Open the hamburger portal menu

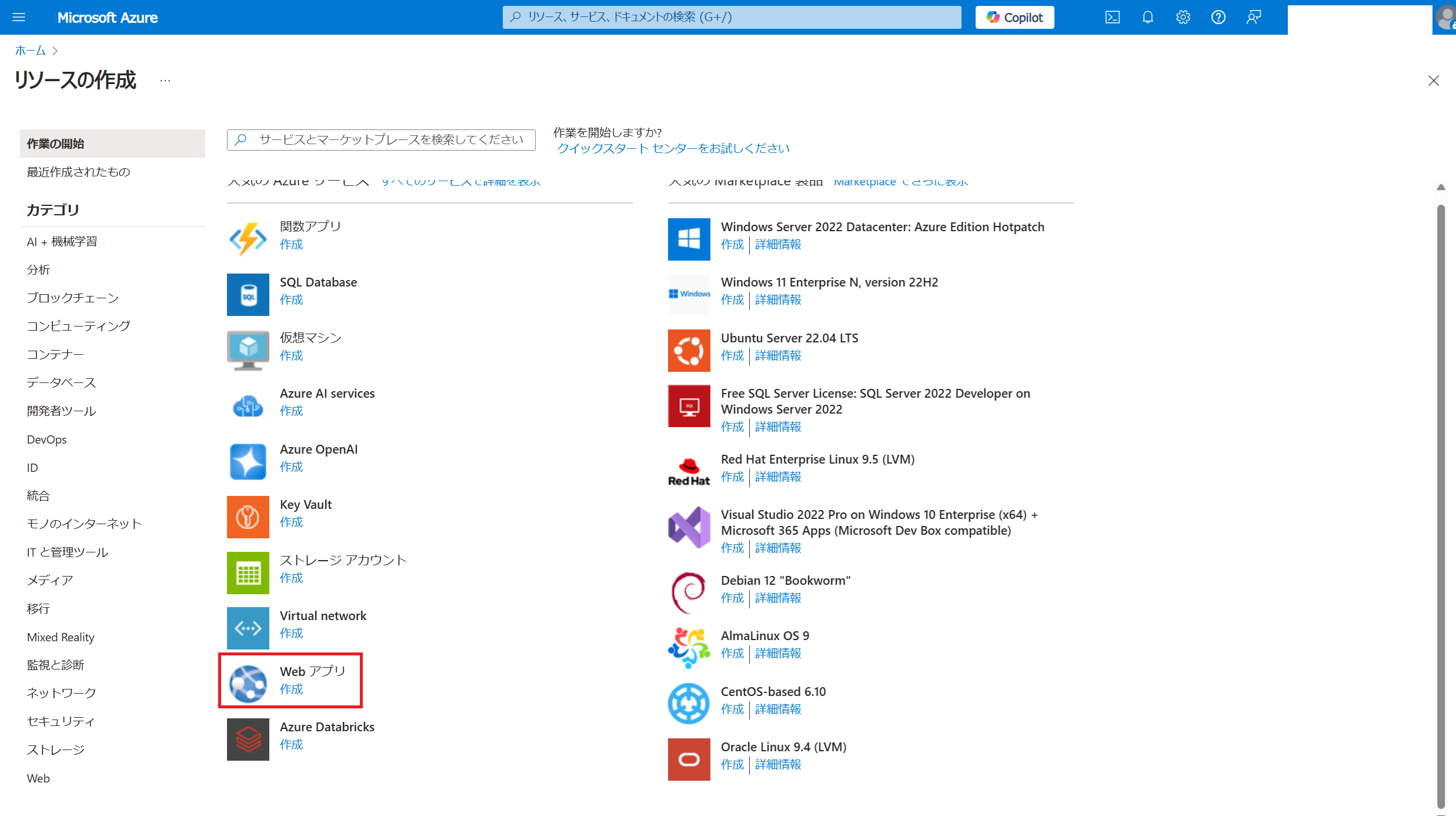[19, 17]
